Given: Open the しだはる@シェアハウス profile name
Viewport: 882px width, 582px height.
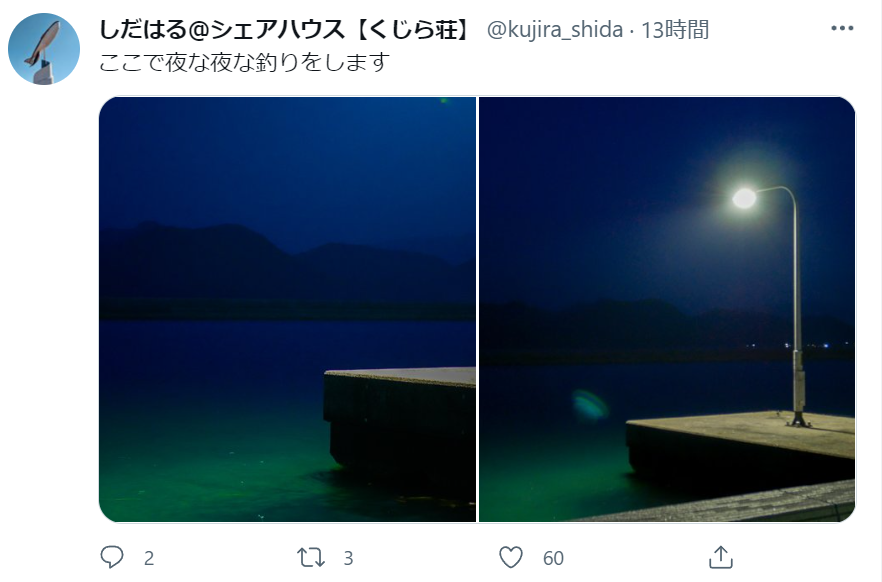Looking at the screenshot, I should (x=286, y=29).
